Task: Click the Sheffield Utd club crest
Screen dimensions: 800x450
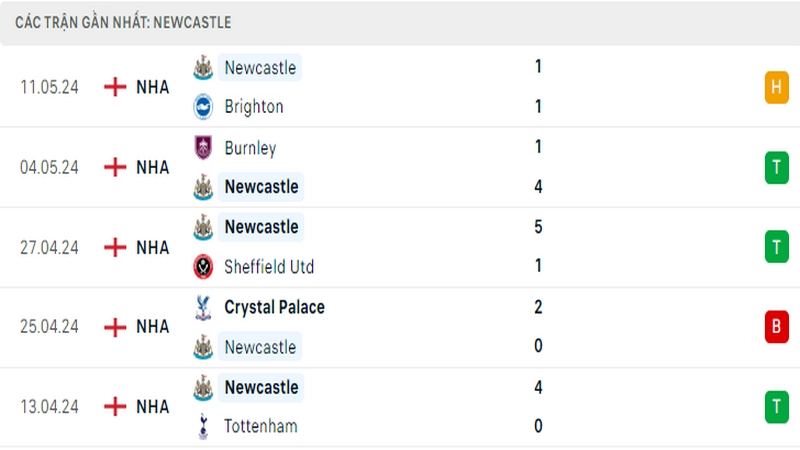Action: coord(203,267)
